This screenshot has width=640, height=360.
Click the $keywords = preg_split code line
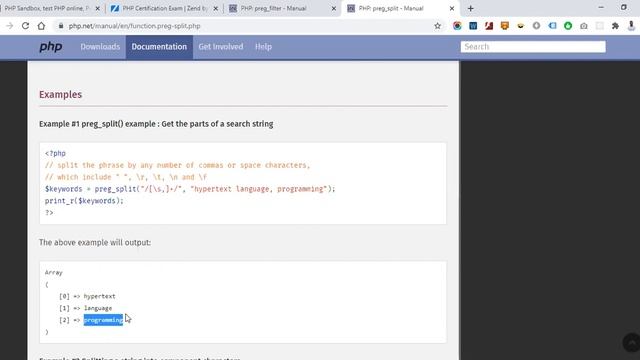pos(190,189)
